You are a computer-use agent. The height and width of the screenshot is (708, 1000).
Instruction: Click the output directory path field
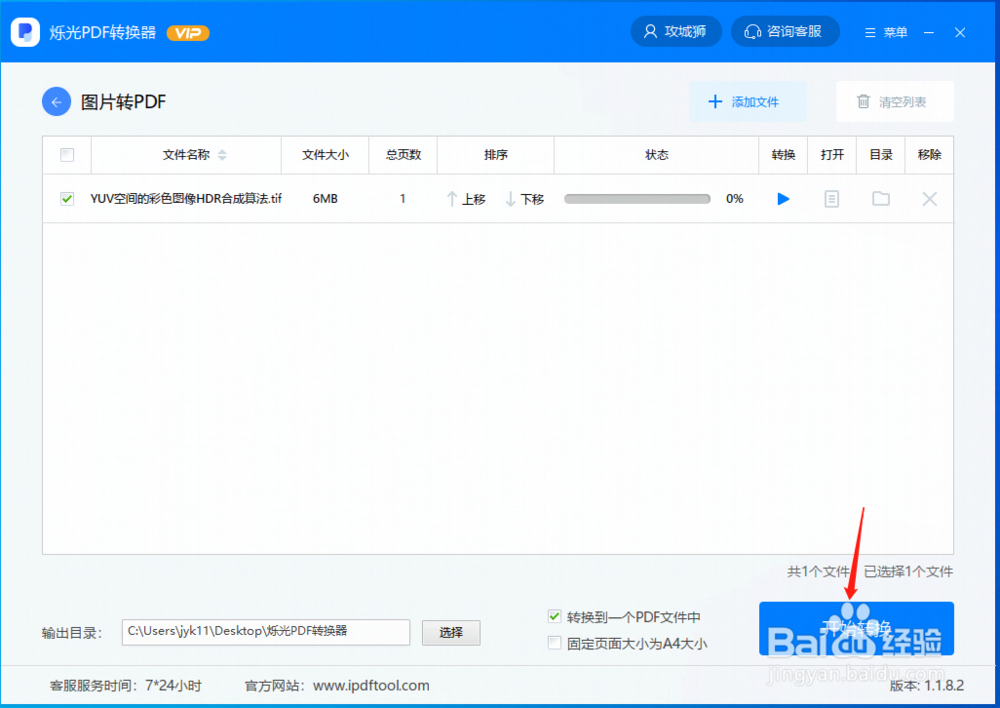click(265, 632)
